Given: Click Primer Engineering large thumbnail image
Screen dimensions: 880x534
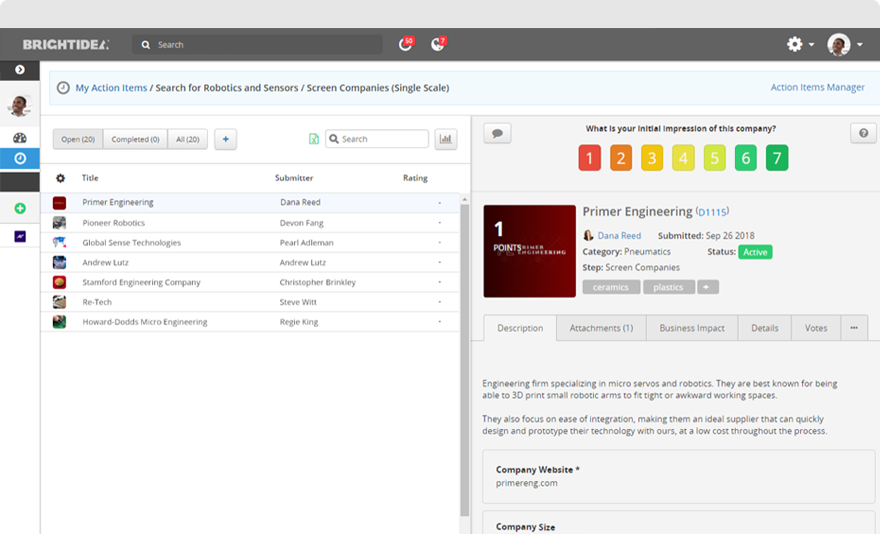Looking at the screenshot, I should click(529, 251).
